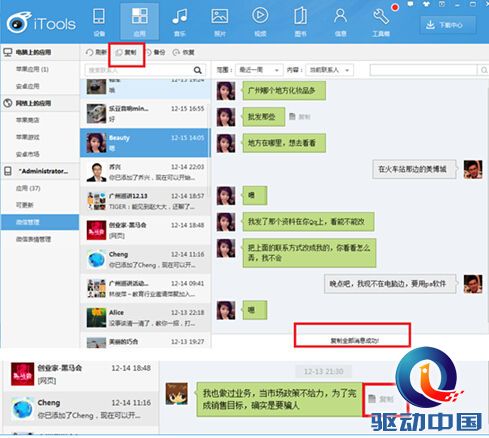Image resolution: width=489 pixels, height=438 pixels.
Task: Click the Refresh (刷新) toolbar button
Action: pos(96,52)
